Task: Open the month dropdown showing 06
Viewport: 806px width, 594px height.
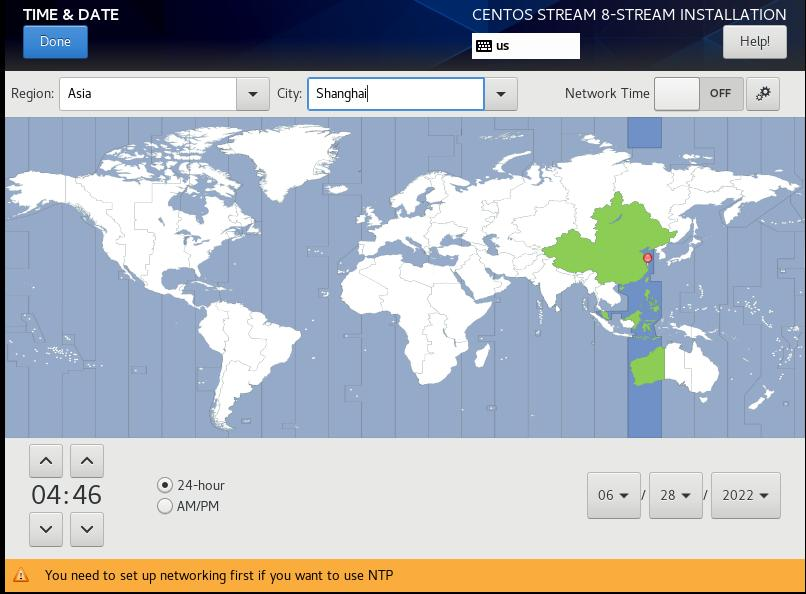Action: pos(614,495)
